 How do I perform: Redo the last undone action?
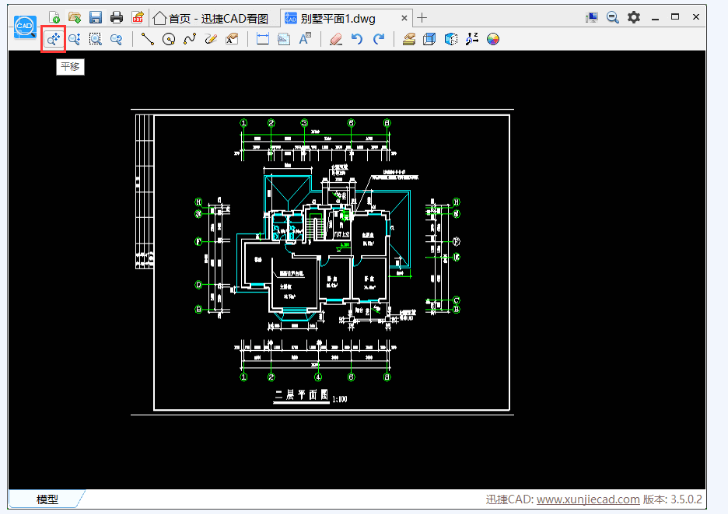378,39
